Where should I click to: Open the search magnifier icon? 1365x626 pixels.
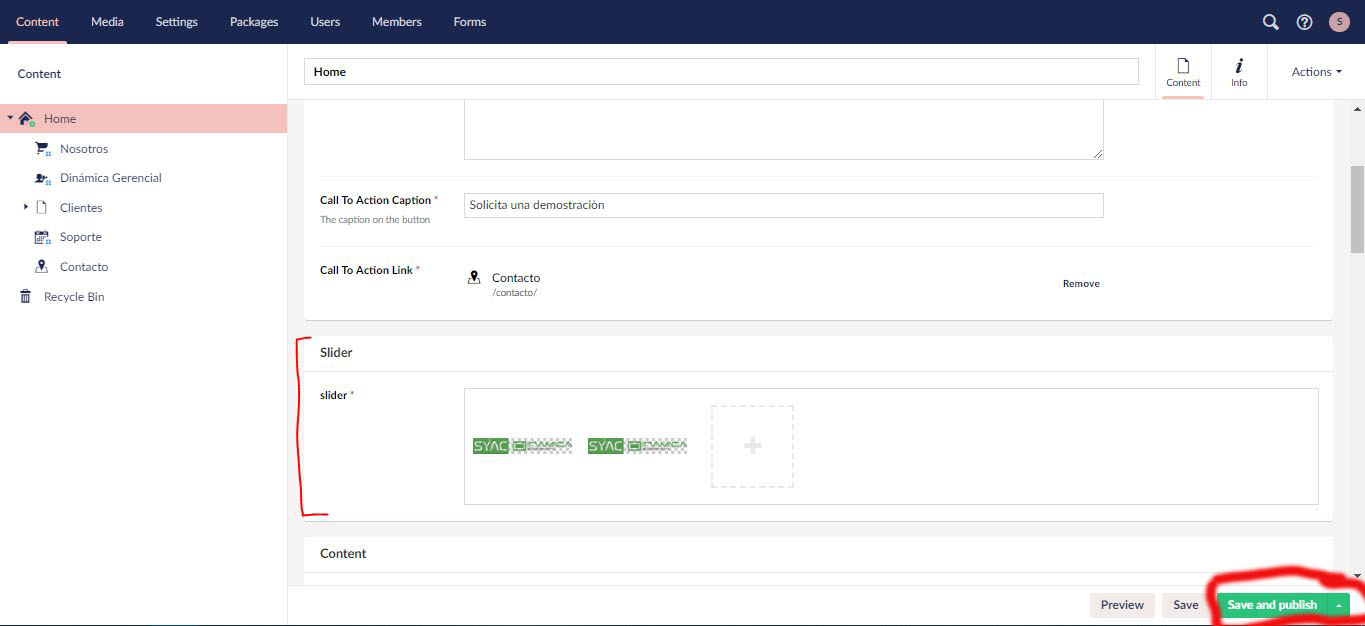click(x=1270, y=22)
